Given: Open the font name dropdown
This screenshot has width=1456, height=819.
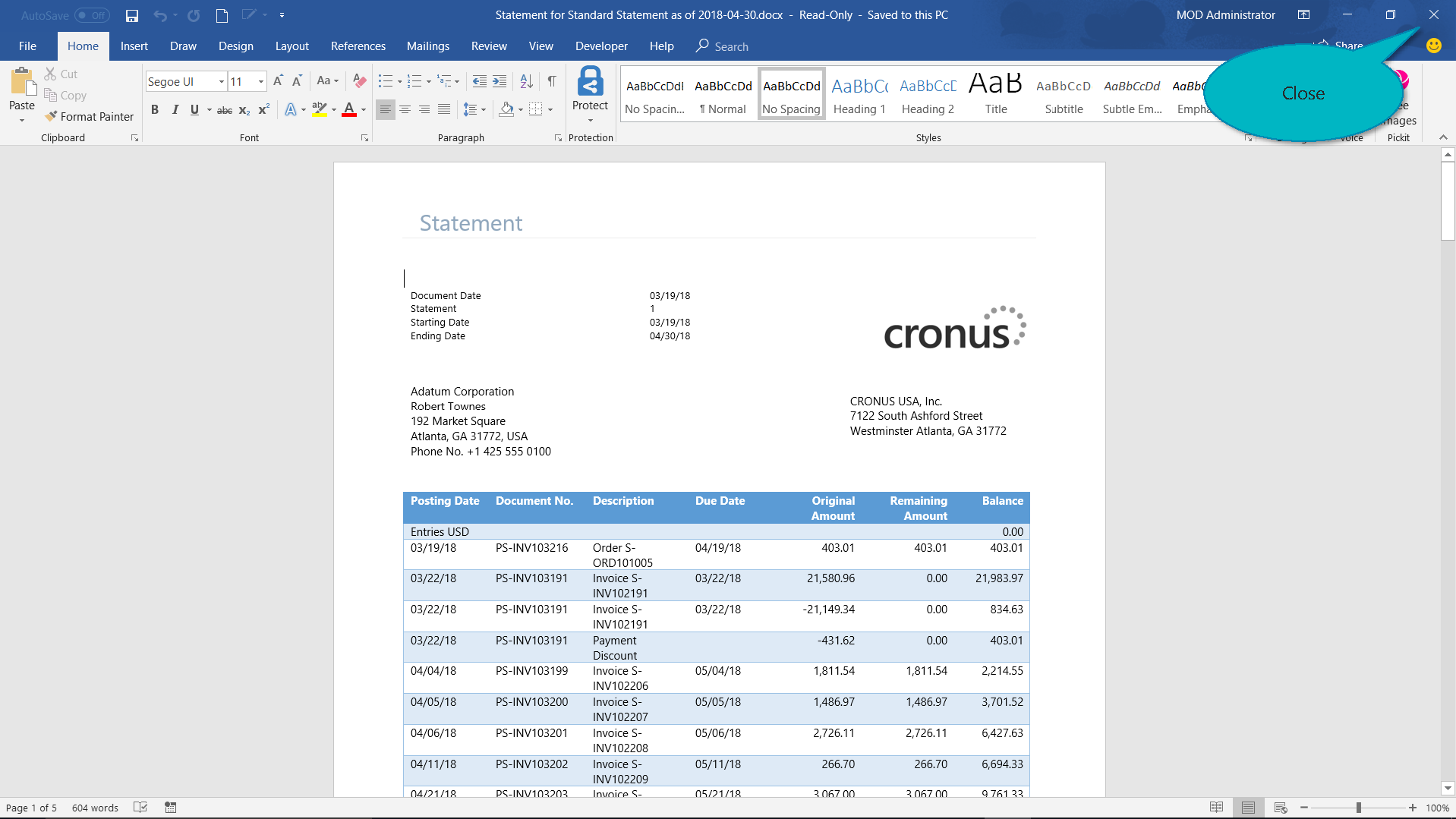Looking at the screenshot, I should tap(221, 81).
